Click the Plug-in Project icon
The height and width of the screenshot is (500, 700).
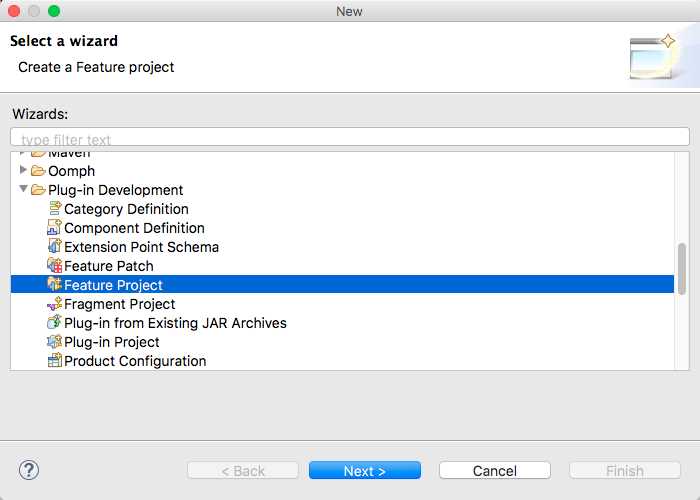[x=55, y=342]
